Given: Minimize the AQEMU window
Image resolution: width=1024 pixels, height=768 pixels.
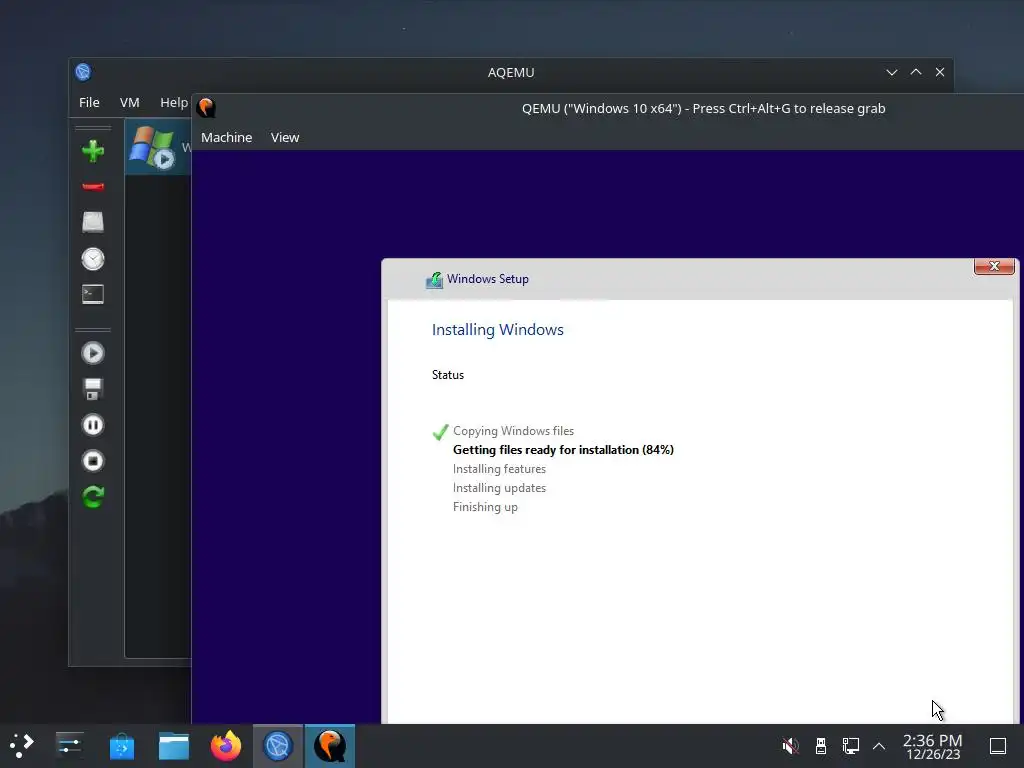Looking at the screenshot, I should click(x=891, y=72).
